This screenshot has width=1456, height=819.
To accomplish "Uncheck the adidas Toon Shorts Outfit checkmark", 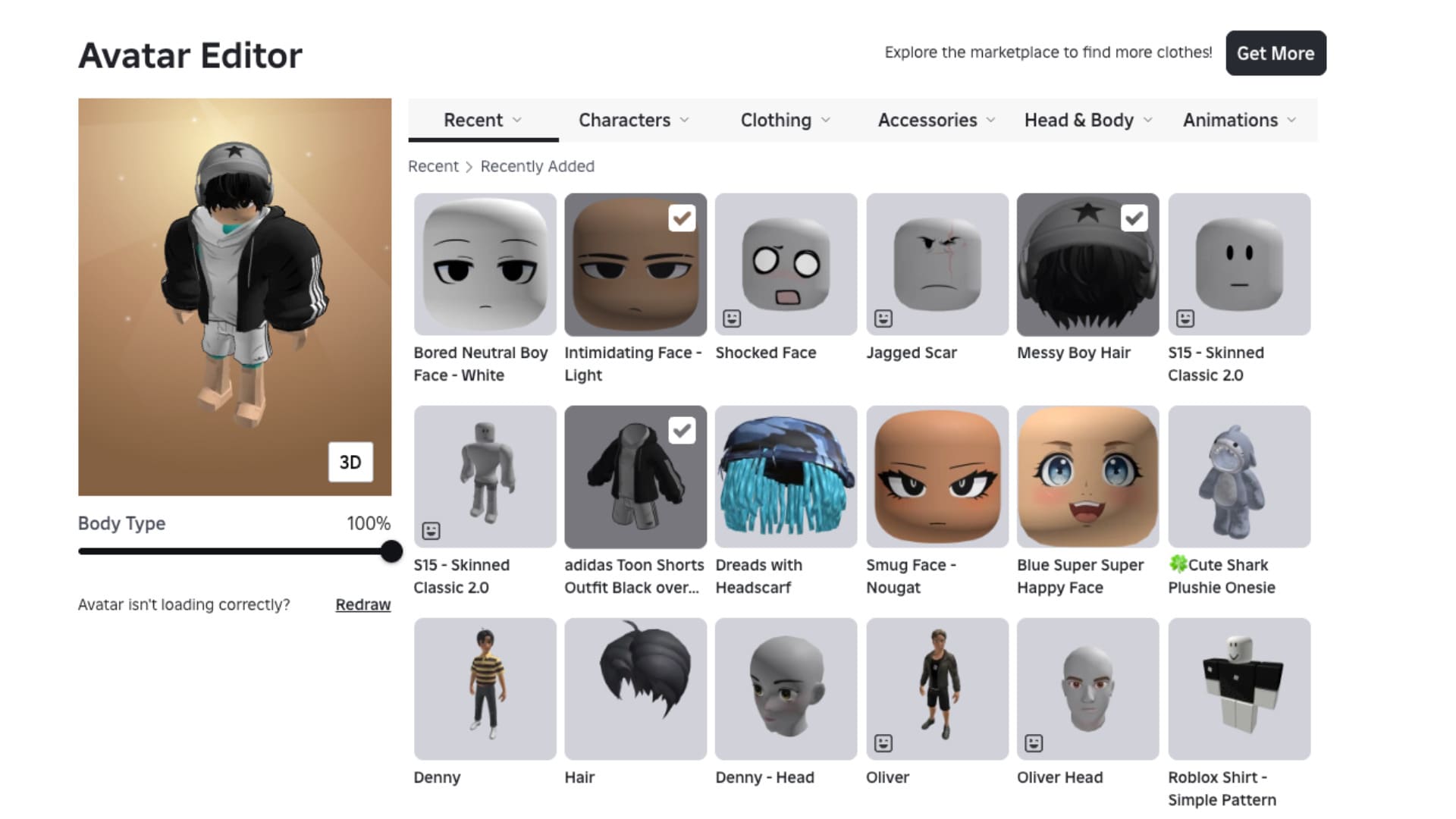I will (680, 430).
